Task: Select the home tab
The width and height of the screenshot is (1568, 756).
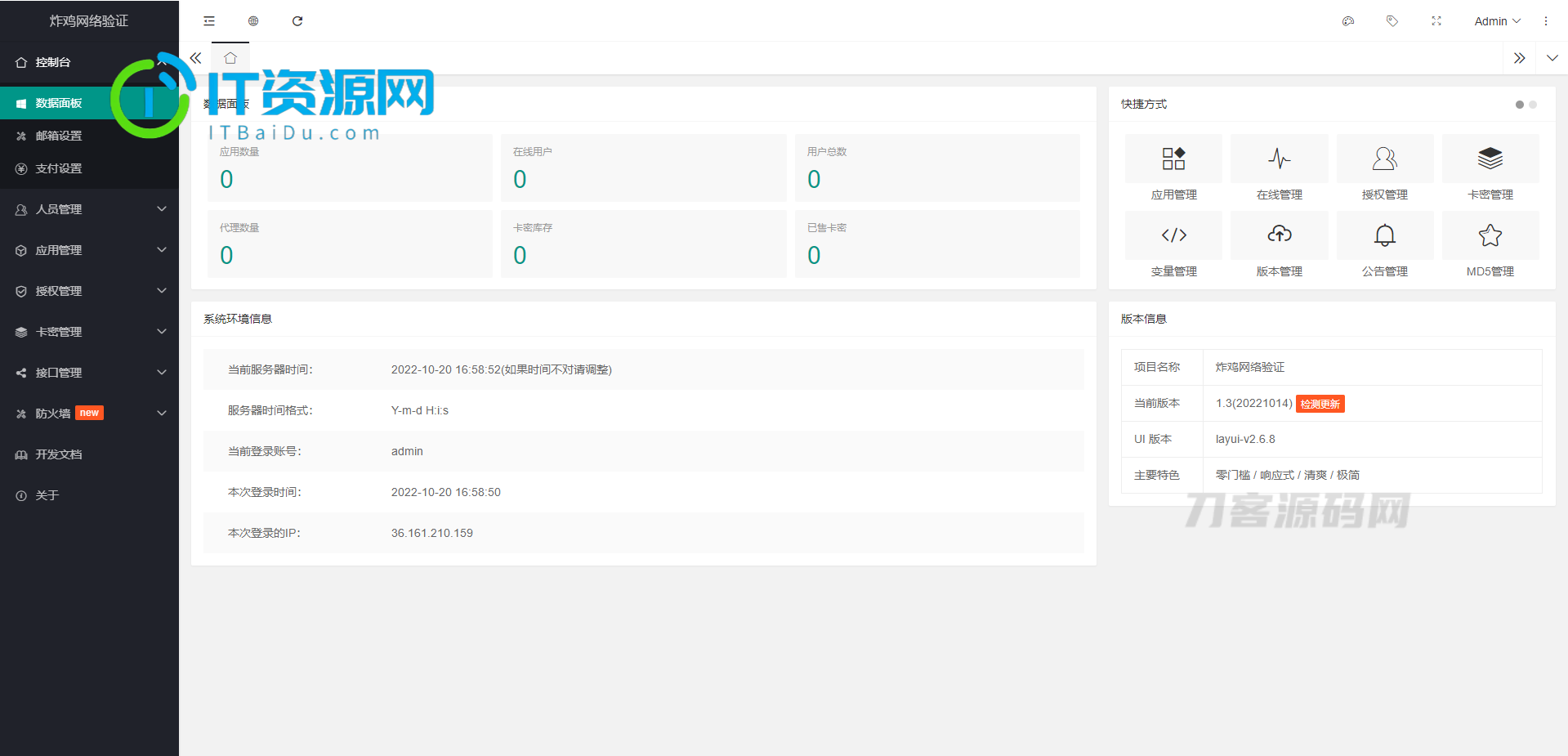Action: (230, 58)
